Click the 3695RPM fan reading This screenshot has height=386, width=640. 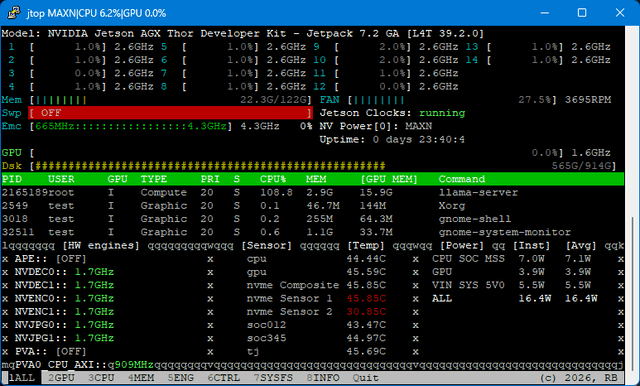(x=588, y=100)
